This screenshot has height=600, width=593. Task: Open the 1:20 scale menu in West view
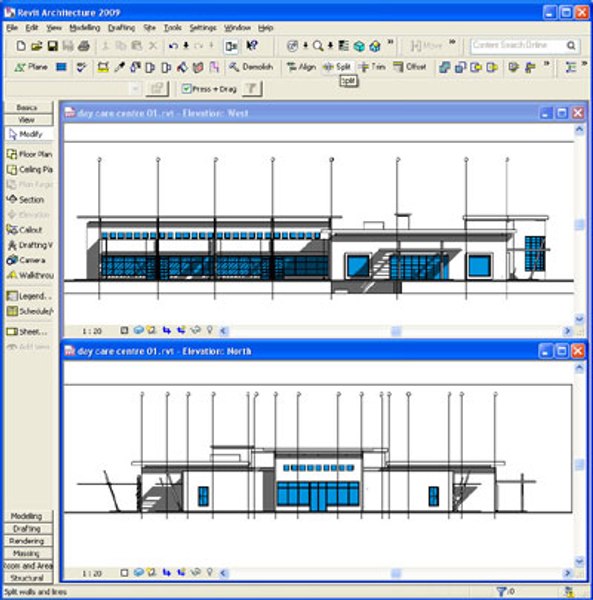click(92, 331)
